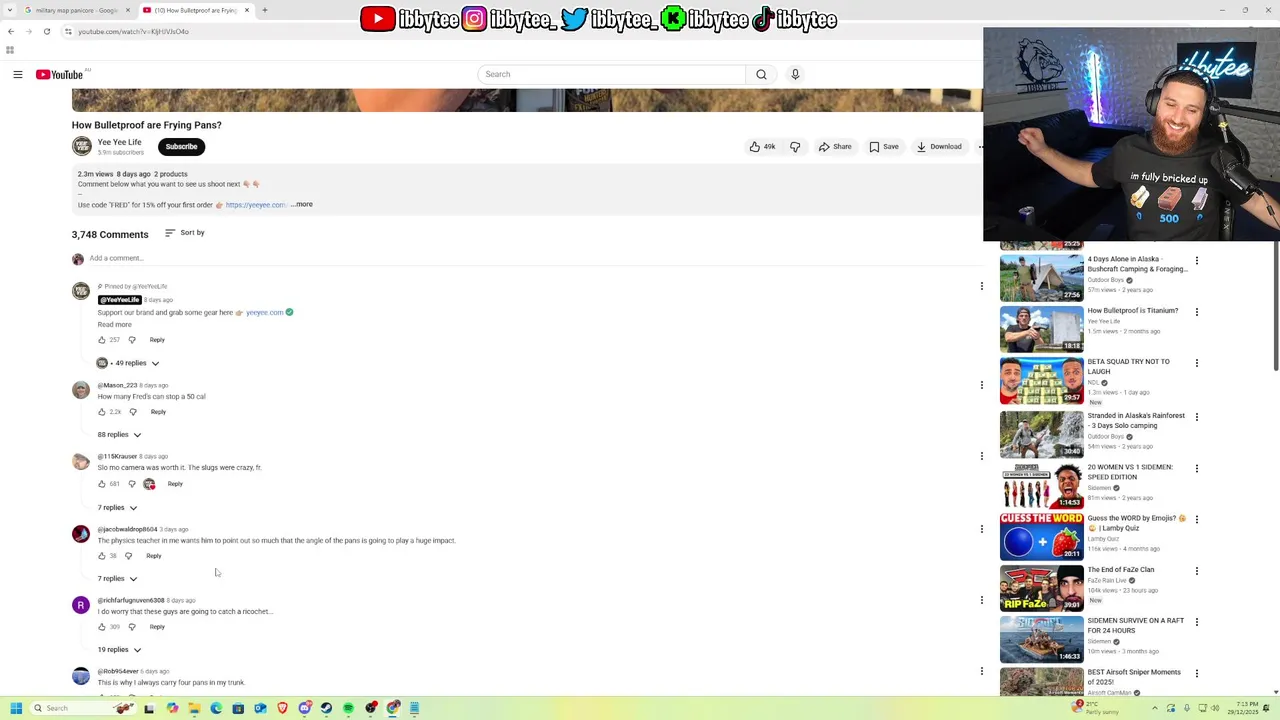
Task: Expand 88 replies under Mason_223 comment
Action: (119, 435)
